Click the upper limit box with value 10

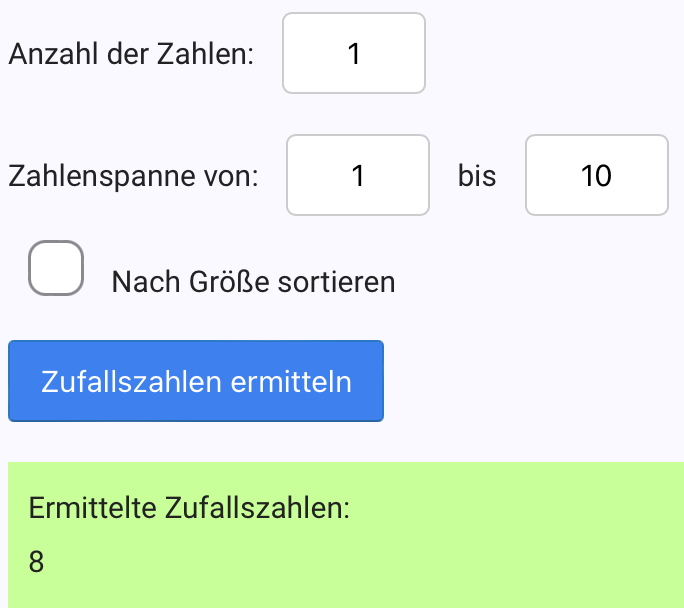pyautogui.click(x=596, y=175)
